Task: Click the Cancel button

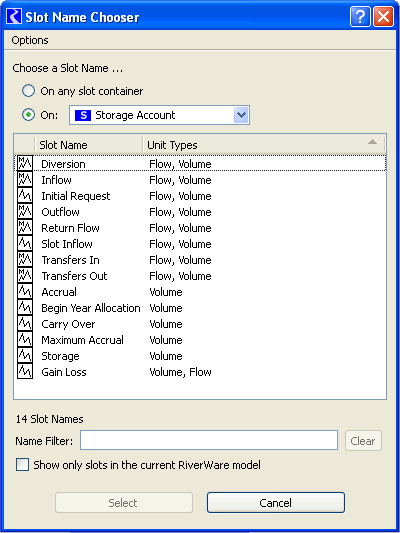Action: click(x=276, y=502)
